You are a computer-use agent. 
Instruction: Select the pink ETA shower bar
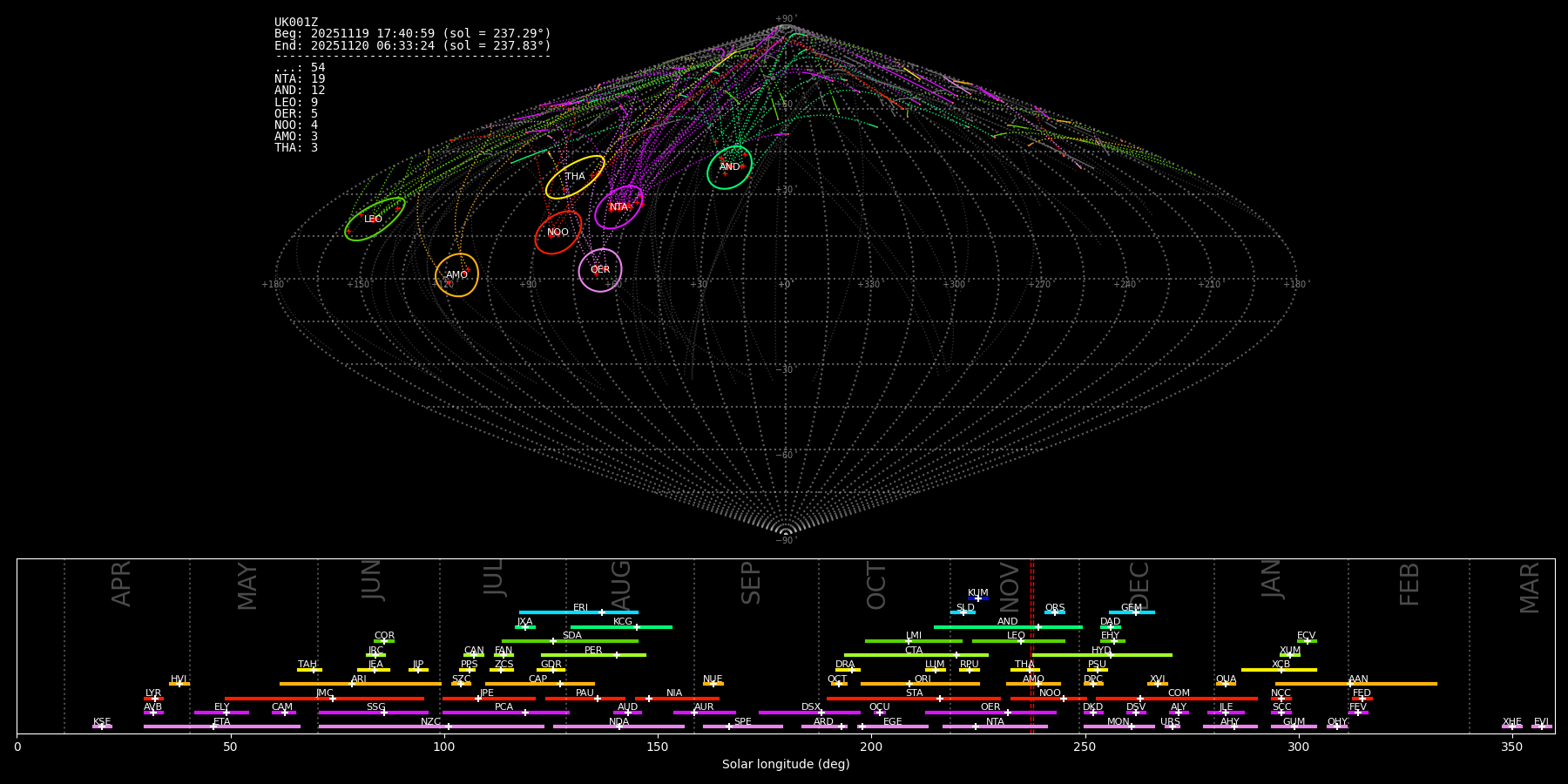(222, 727)
